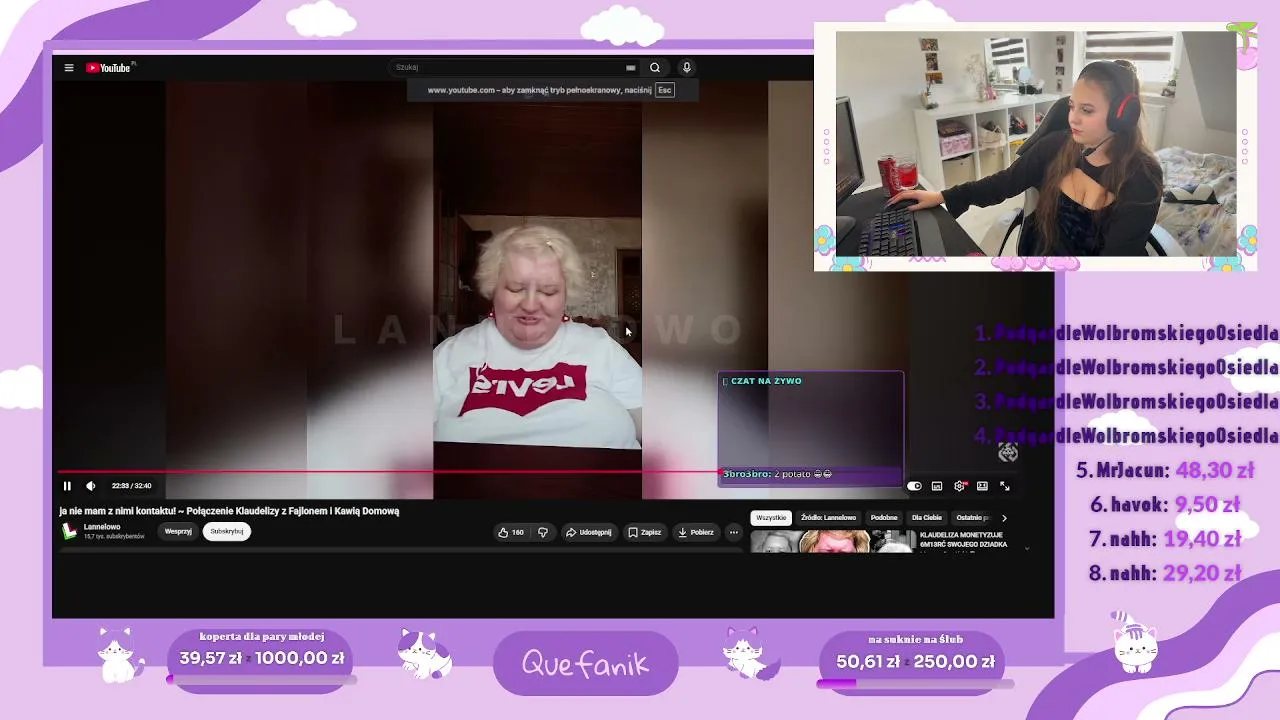Click the streamer webcam feed
Viewport: 1280px width, 720px height.
click(1036, 144)
